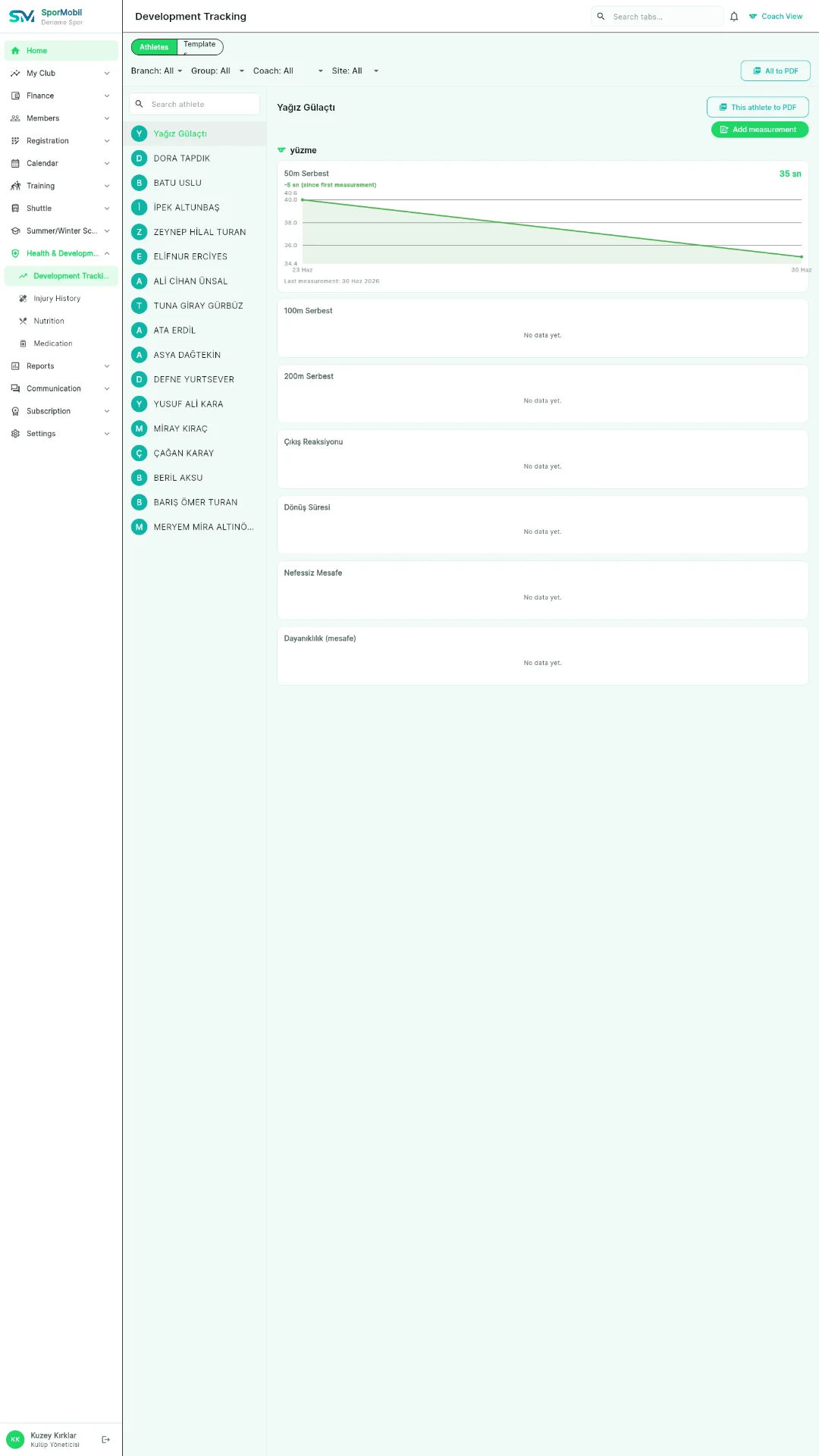
Task: Open the Nutrition menu item
Action: tap(61, 321)
